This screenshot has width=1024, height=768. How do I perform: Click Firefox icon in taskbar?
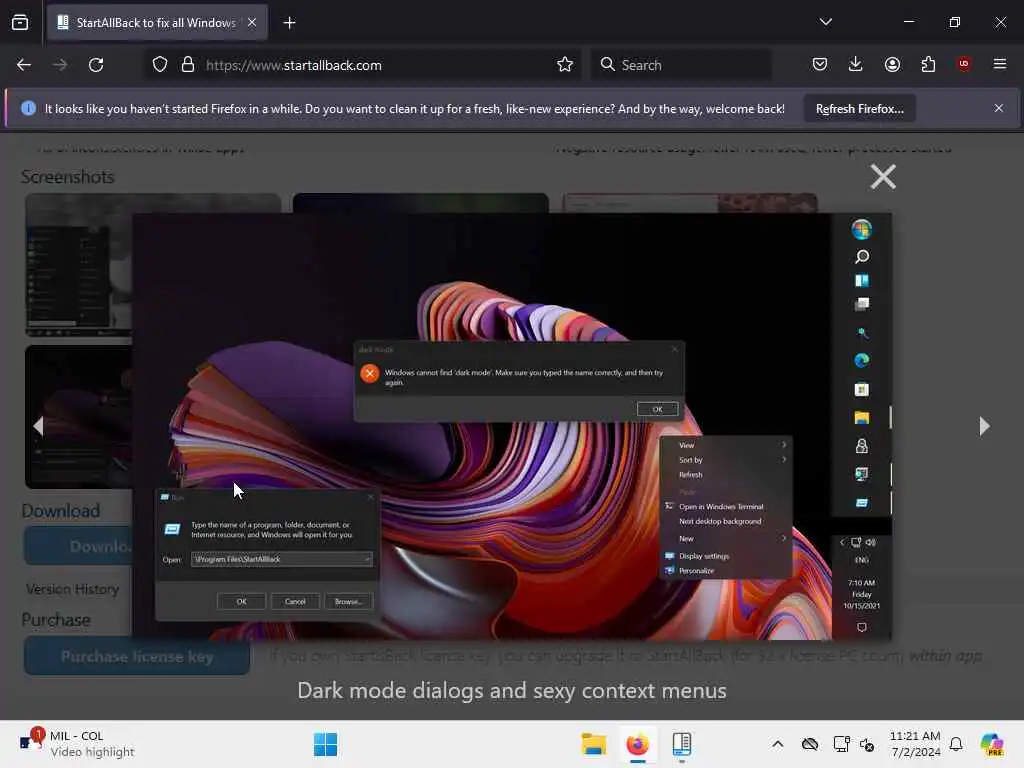click(x=637, y=744)
